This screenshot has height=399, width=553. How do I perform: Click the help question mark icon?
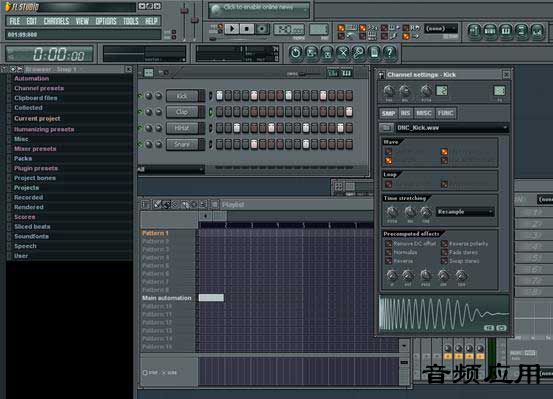pyautogui.click(x=390, y=53)
